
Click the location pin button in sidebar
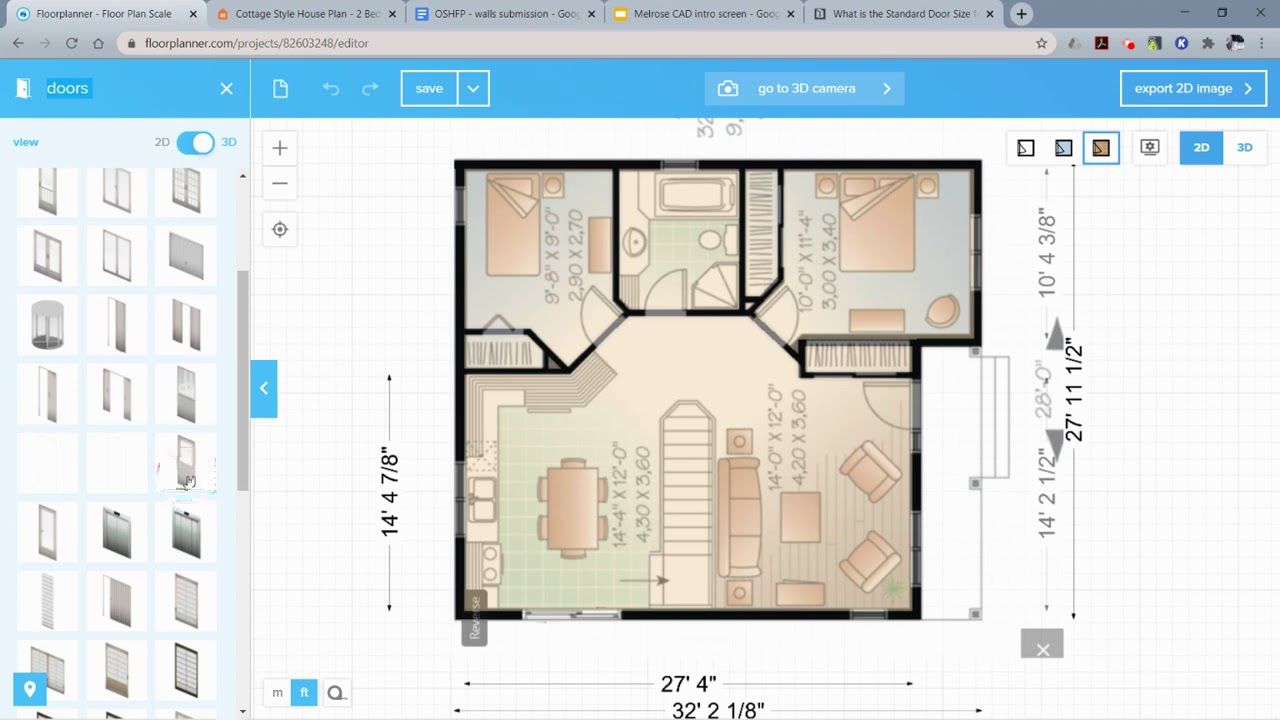pos(30,689)
